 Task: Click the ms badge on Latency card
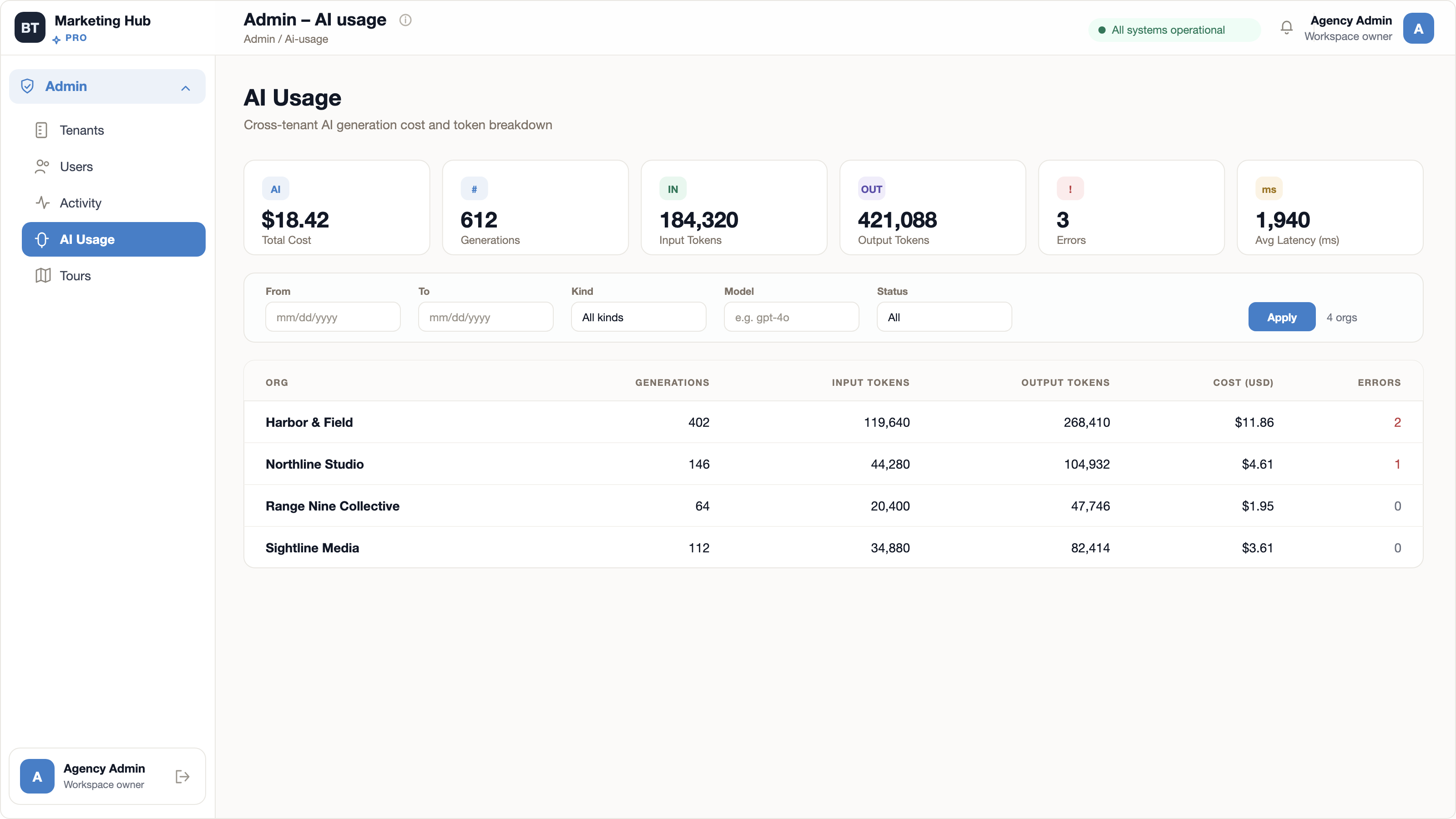[1269, 189]
